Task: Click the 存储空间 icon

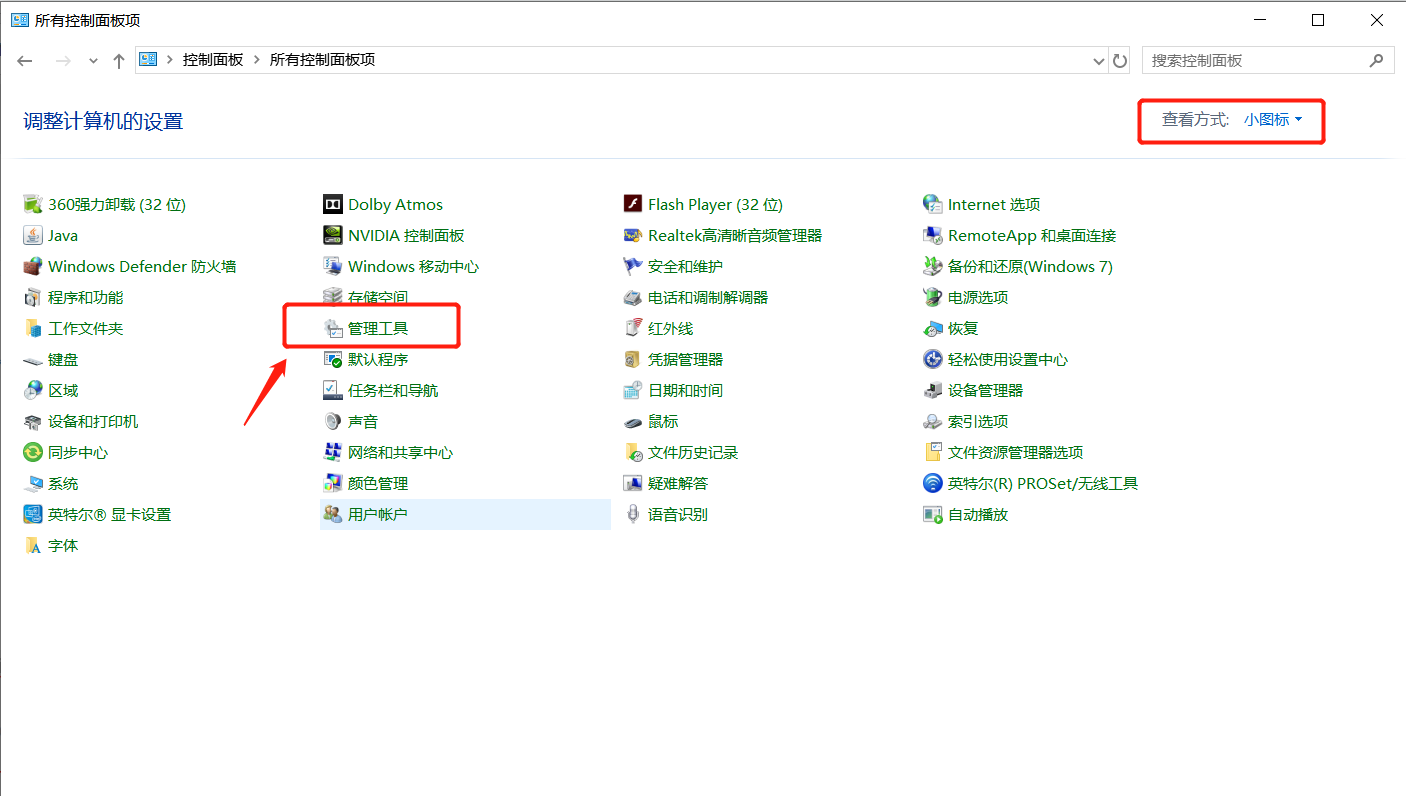Action: 333,298
